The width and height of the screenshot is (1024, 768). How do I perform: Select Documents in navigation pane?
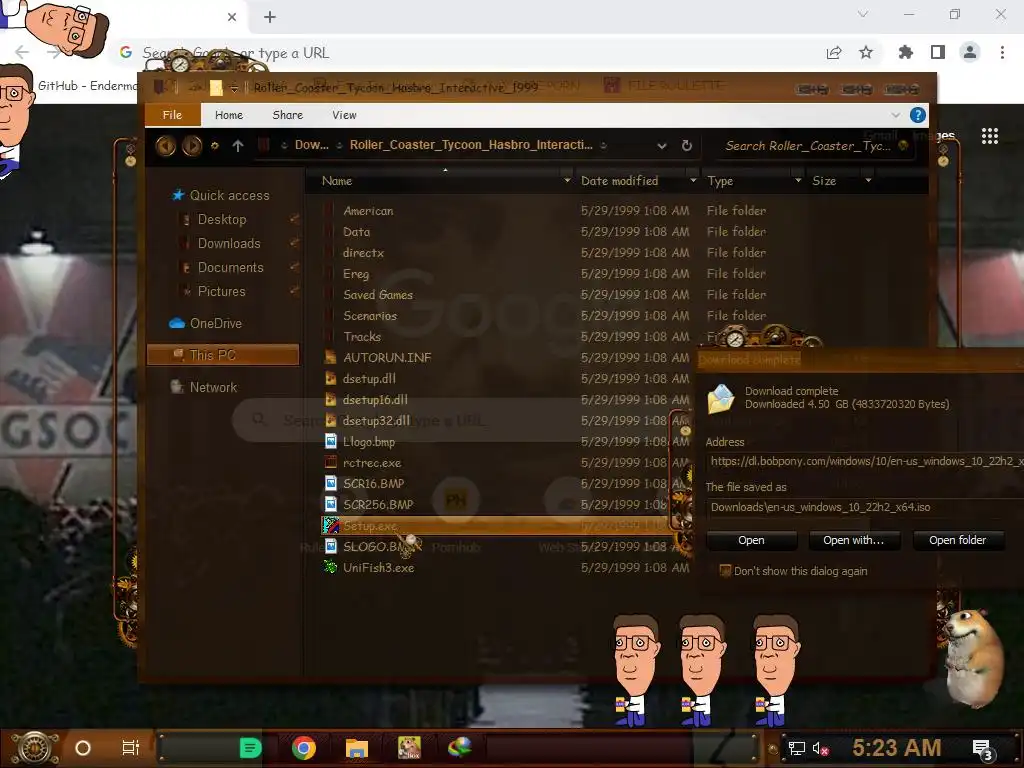[231, 268]
